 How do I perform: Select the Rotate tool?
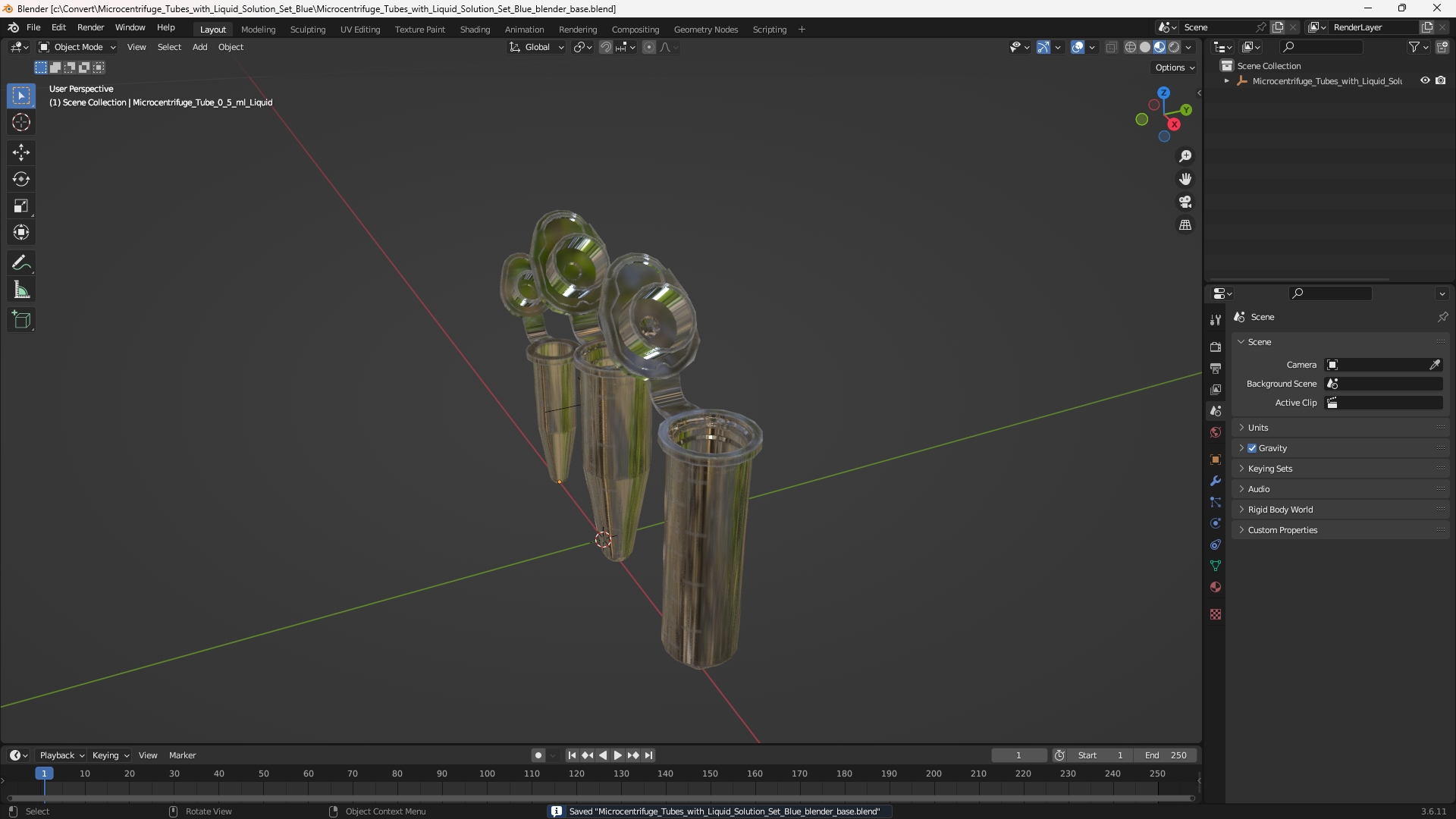tap(21, 179)
